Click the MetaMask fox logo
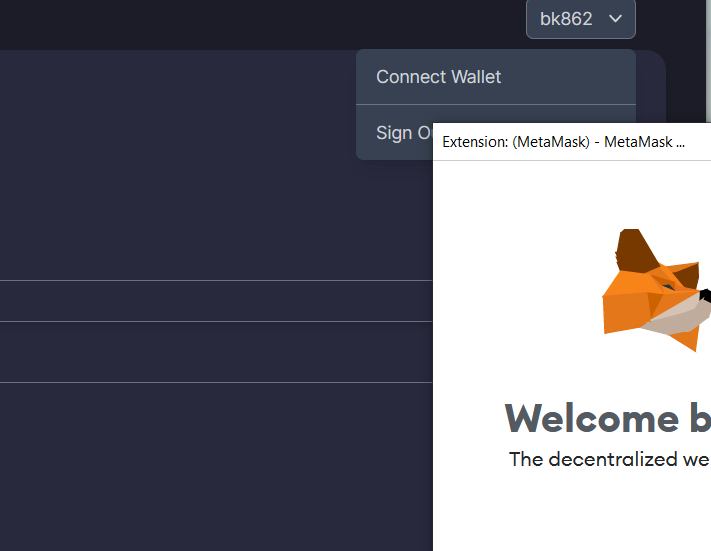This screenshot has width=711, height=551. click(x=656, y=290)
